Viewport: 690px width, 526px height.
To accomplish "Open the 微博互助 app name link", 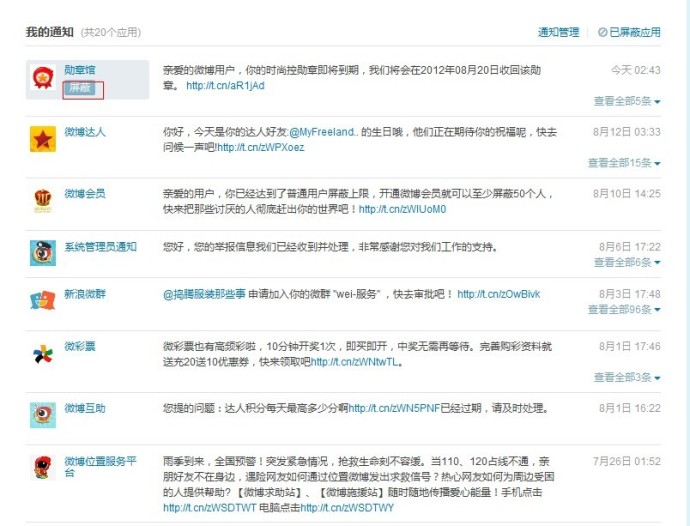I will (85, 408).
